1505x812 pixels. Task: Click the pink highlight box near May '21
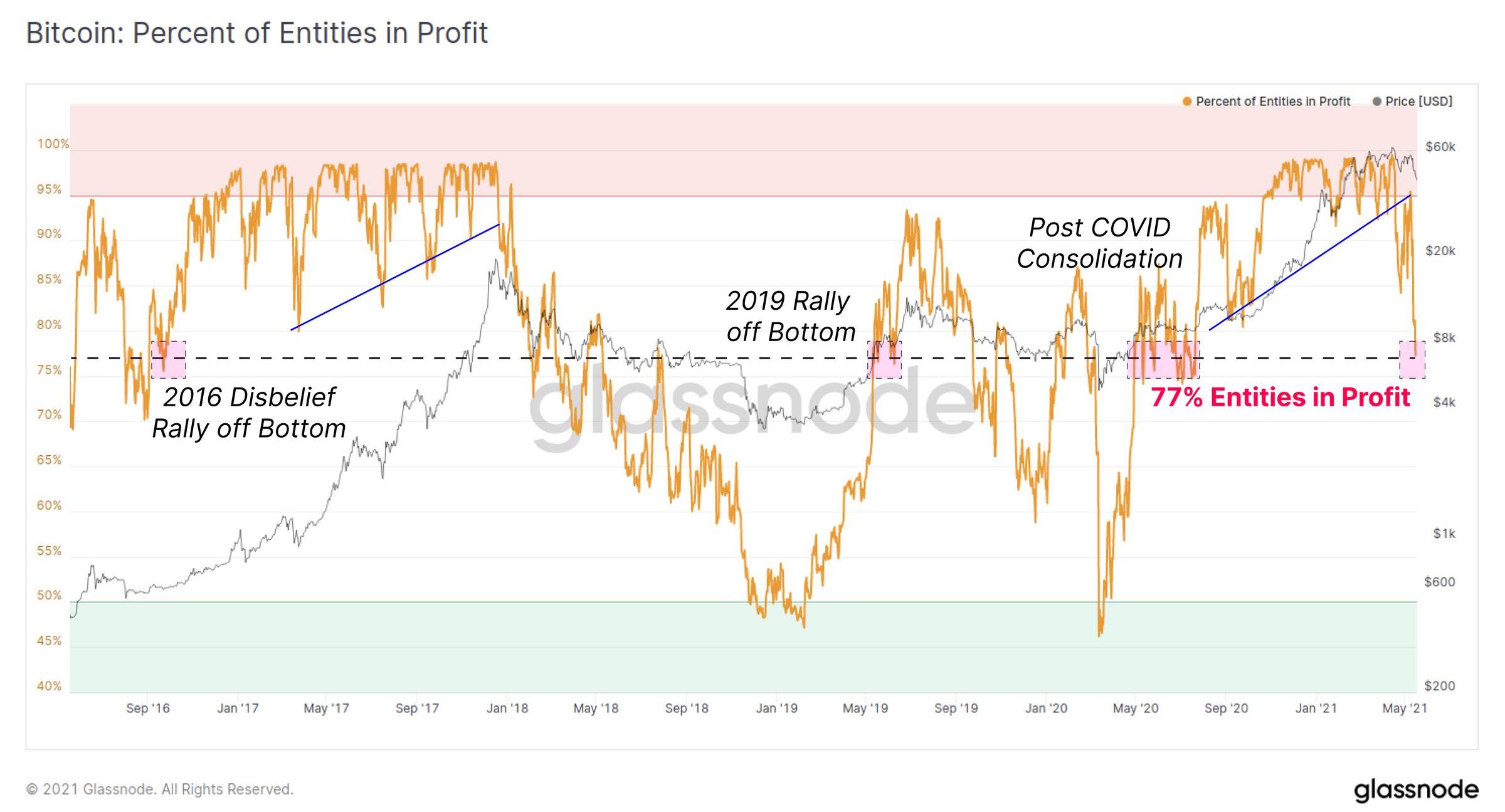1412,360
